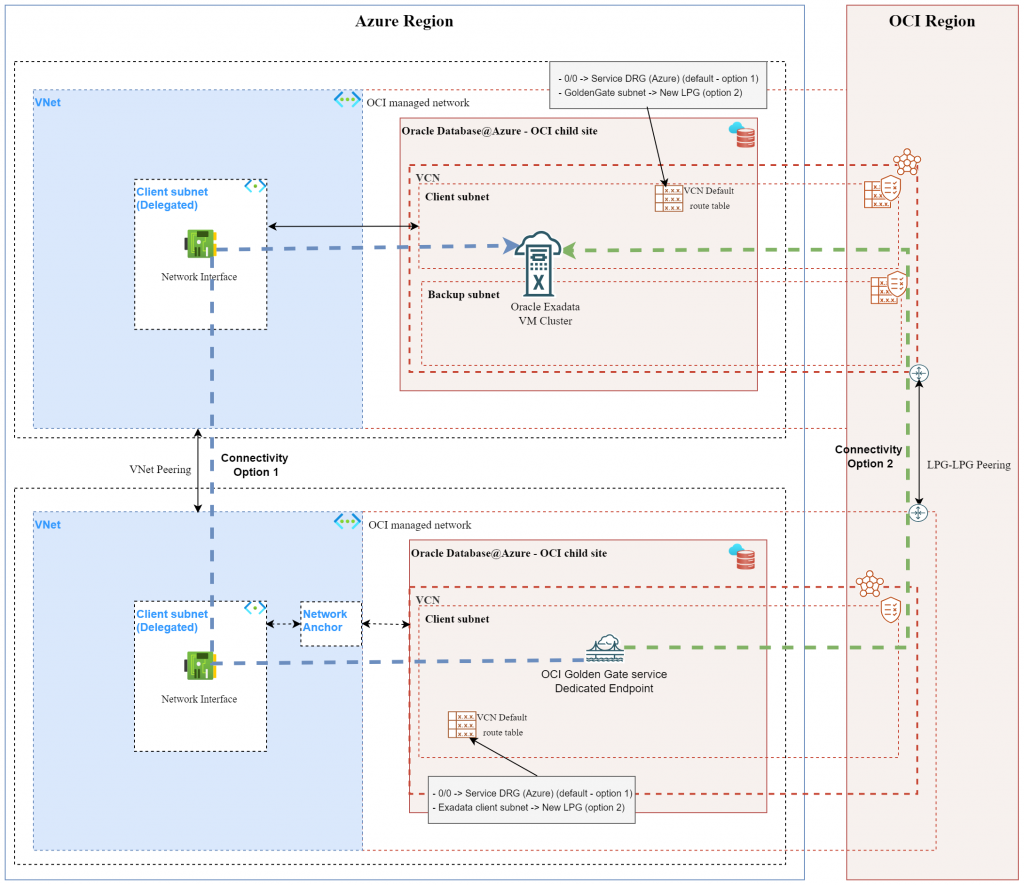Select the upper route rules note box

tap(657, 86)
